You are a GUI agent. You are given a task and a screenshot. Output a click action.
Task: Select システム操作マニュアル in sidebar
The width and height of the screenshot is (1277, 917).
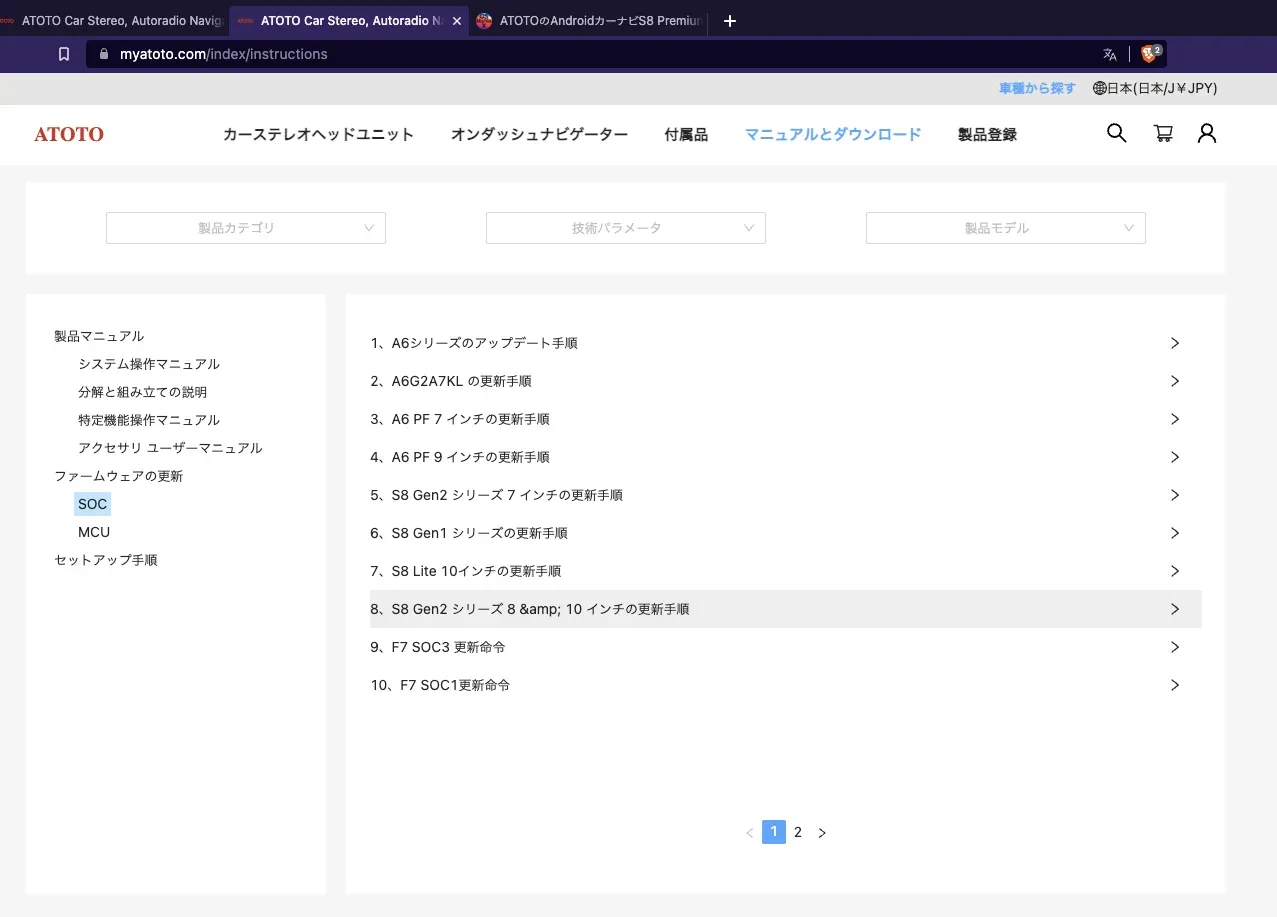click(x=149, y=364)
